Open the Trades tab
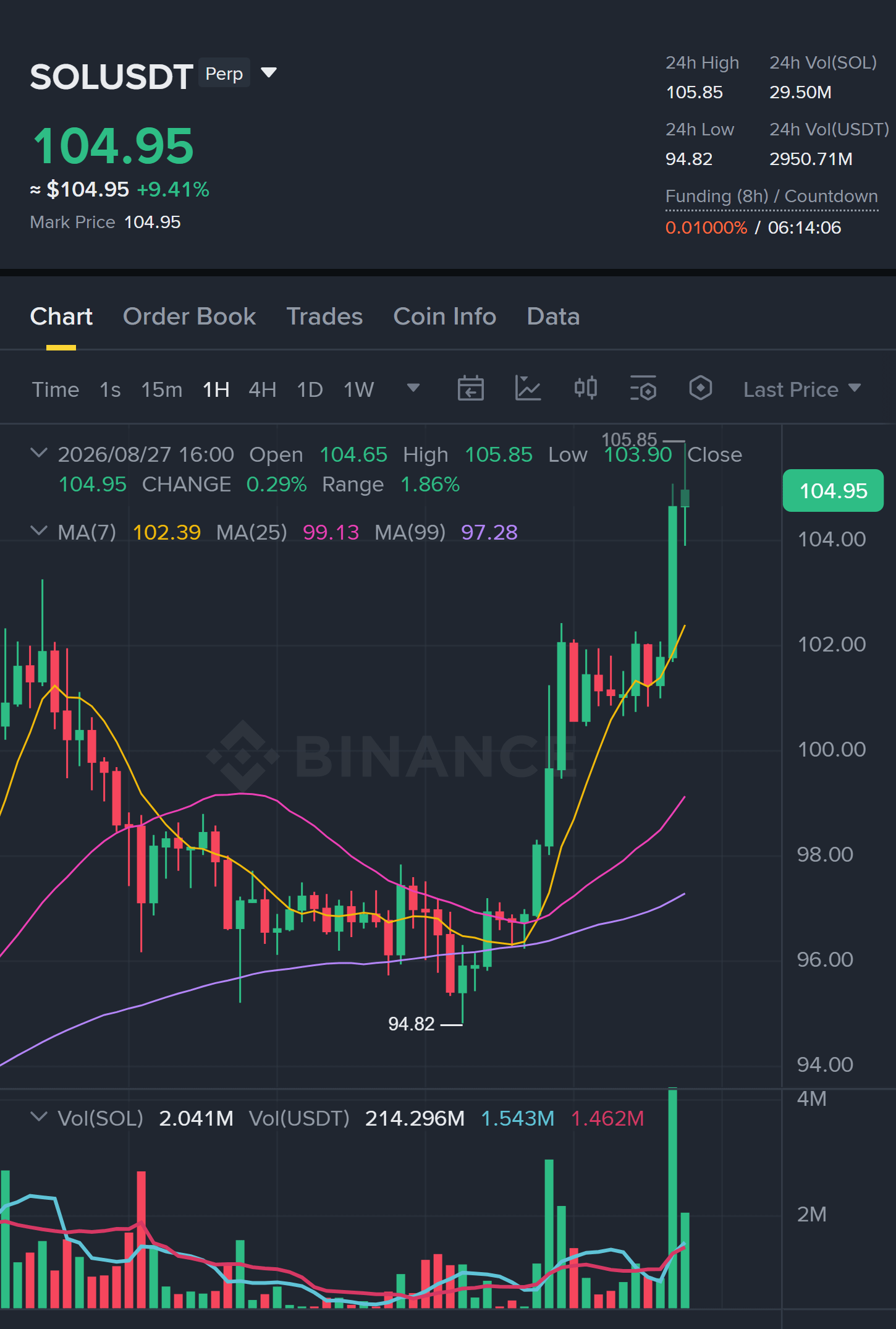 (324, 316)
